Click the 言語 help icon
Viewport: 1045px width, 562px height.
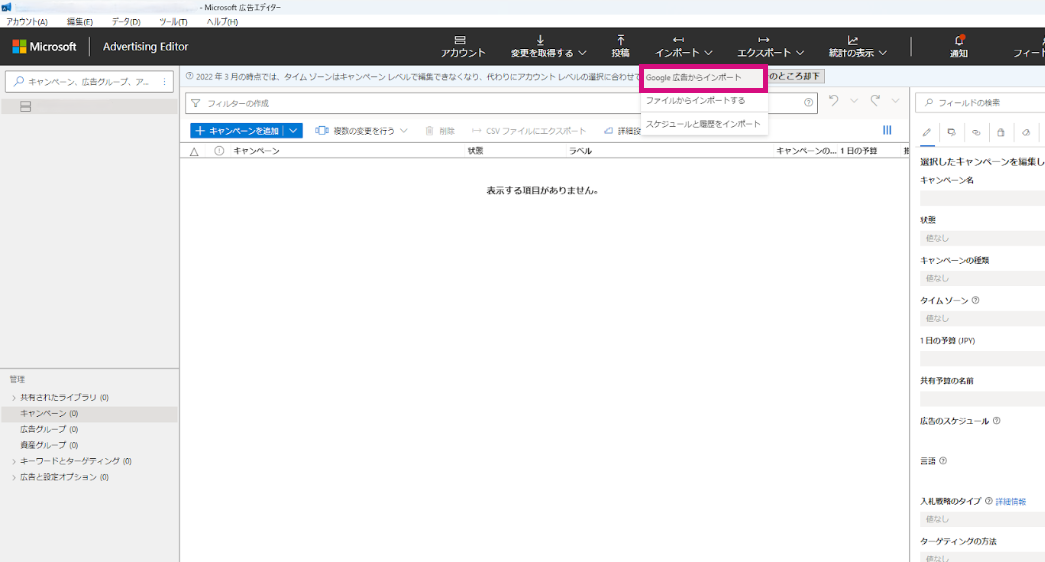click(943, 461)
